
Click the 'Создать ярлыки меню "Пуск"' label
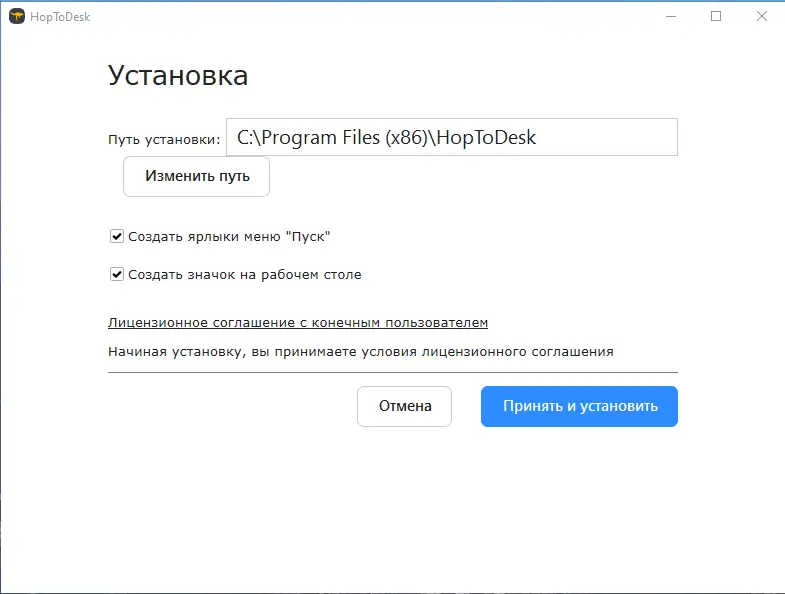(x=229, y=237)
